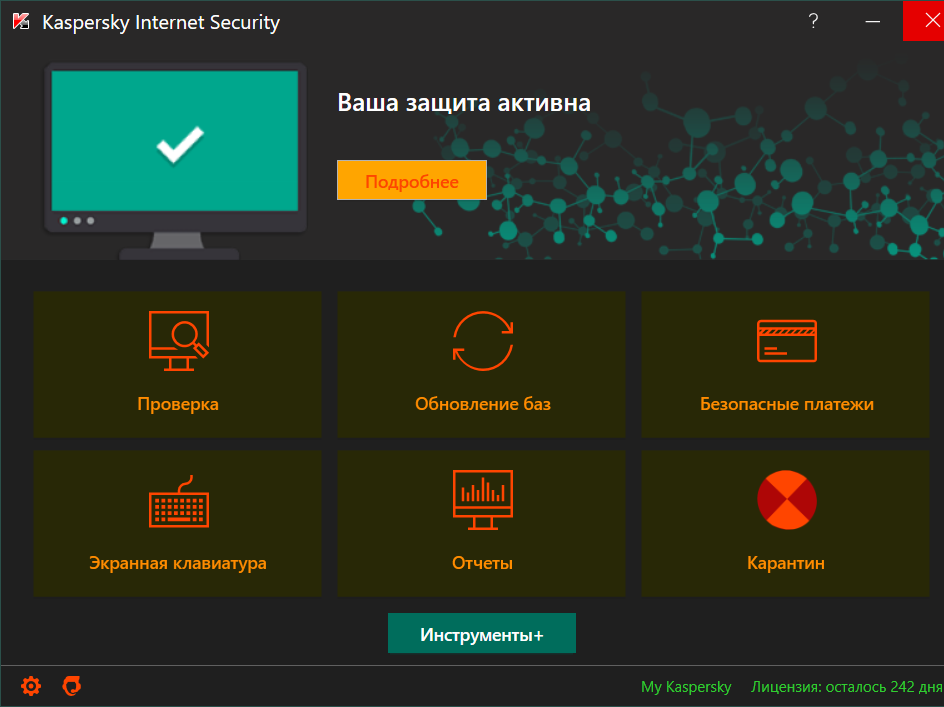The height and width of the screenshot is (707, 944).
Task: Select the middle dot under the monitor screen
Action: click(x=77, y=220)
